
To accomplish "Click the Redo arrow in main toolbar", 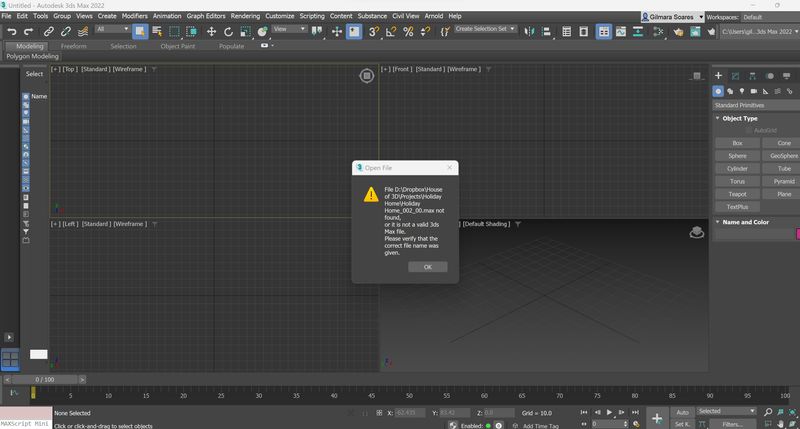I will click(28, 31).
